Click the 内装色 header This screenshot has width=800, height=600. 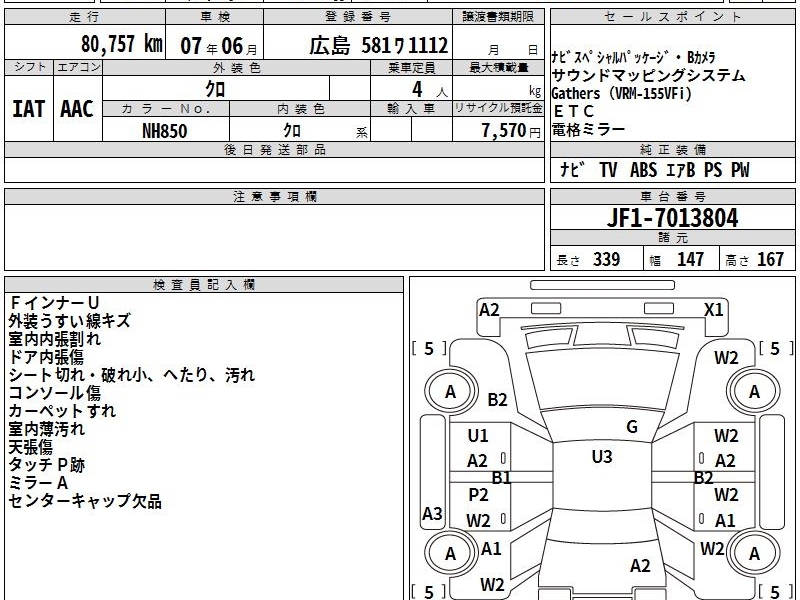[300, 109]
